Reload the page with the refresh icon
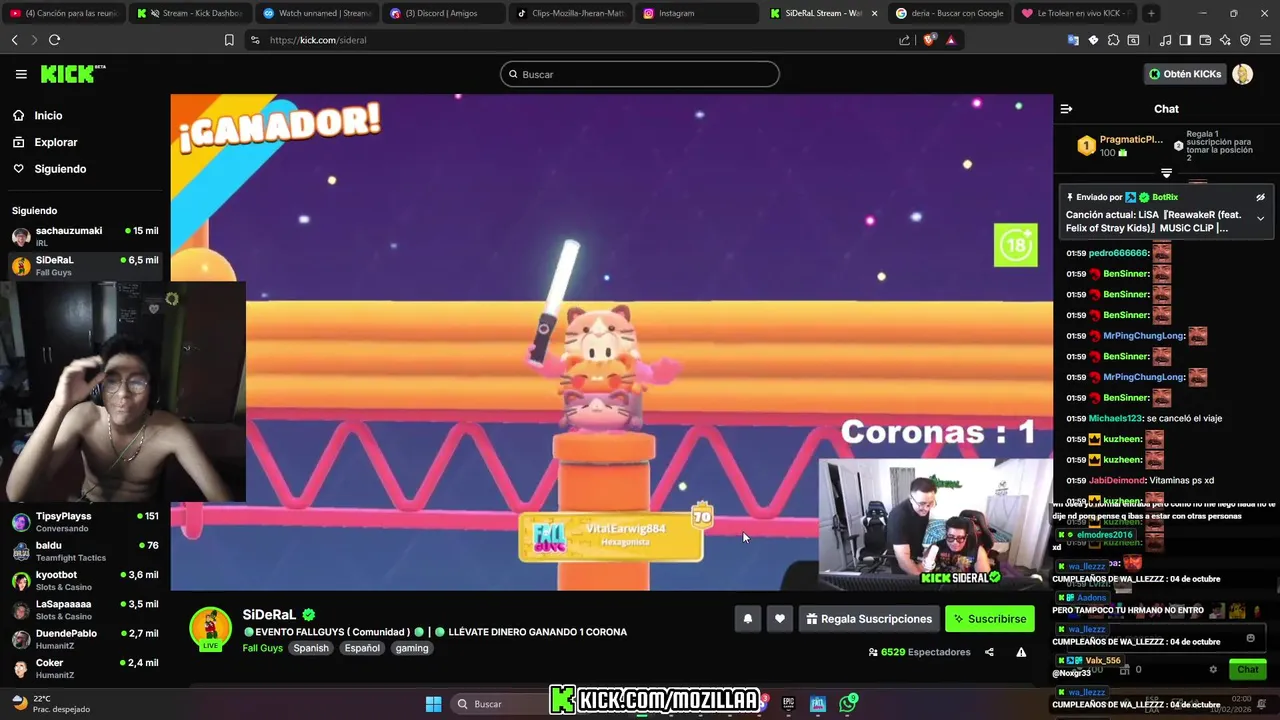Viewport: 1280px width, 720px height. click(54, 40)
